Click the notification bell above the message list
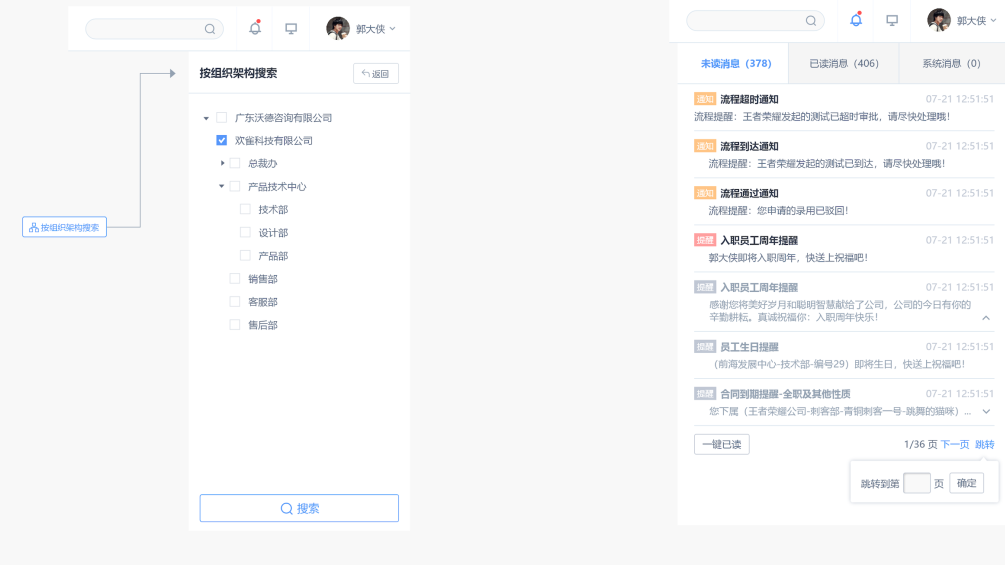Screen dimensions: 1005x565 [856, 20]
